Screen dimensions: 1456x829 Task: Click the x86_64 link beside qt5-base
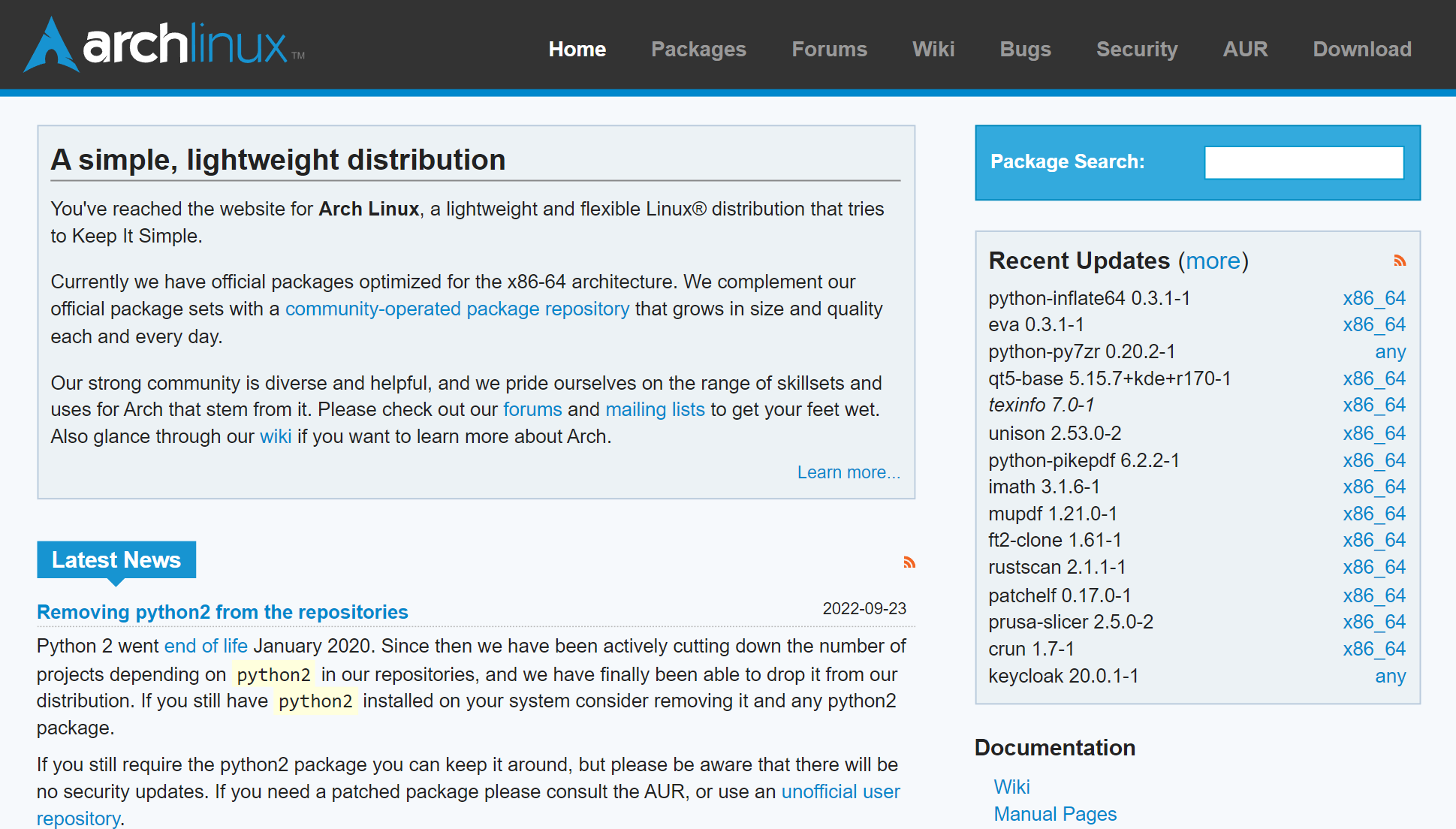coord(1373,378)
